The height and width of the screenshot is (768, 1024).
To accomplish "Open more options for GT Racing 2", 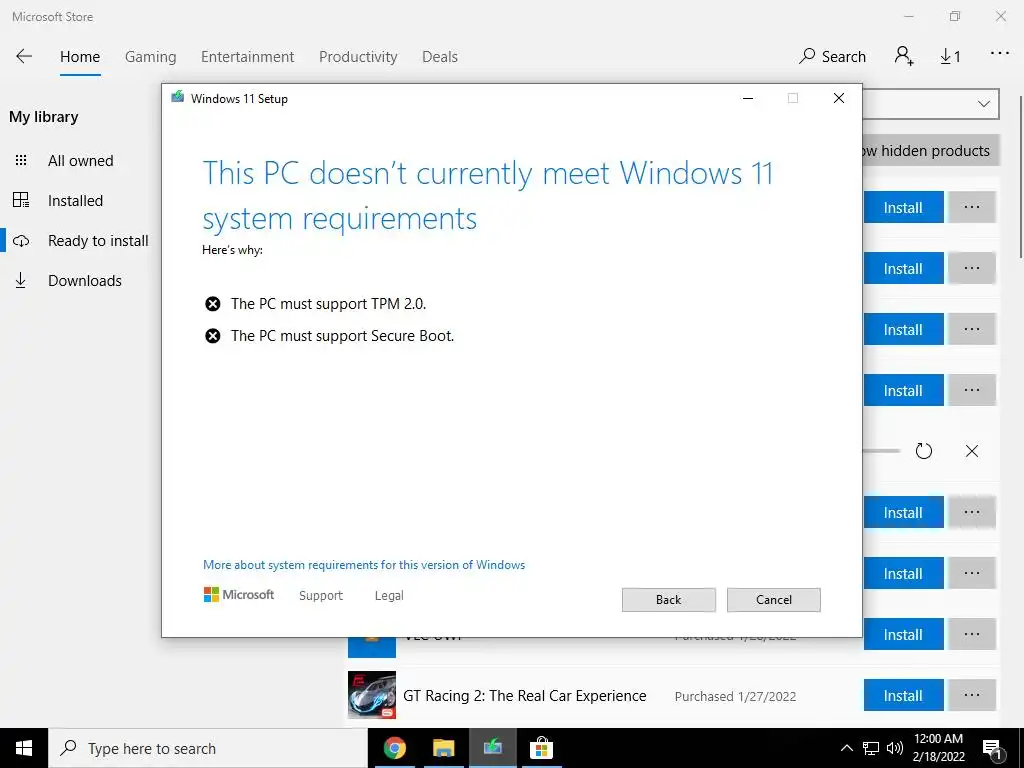I will [x=972, y=696].
